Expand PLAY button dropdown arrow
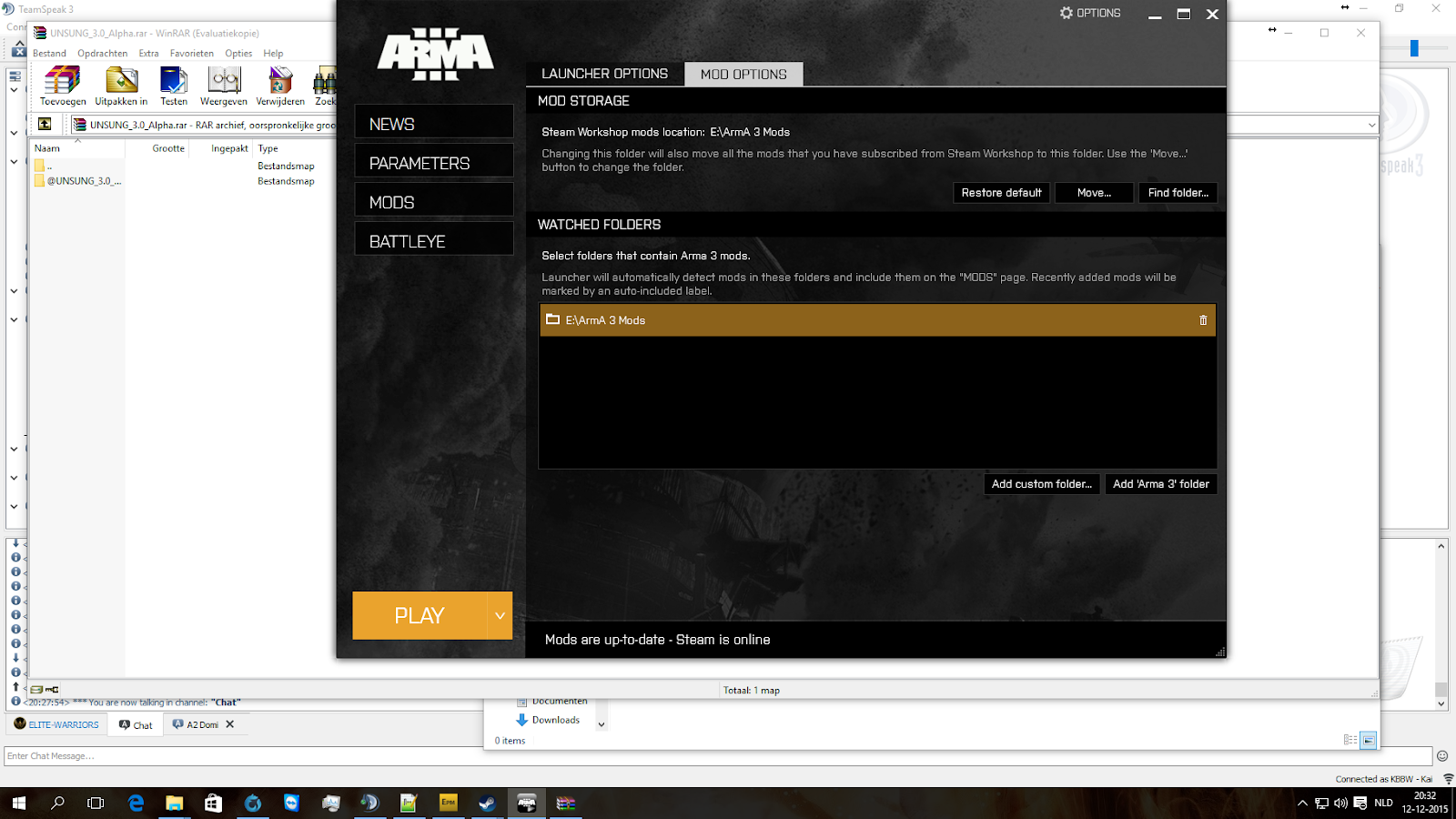 coord(500,615)
